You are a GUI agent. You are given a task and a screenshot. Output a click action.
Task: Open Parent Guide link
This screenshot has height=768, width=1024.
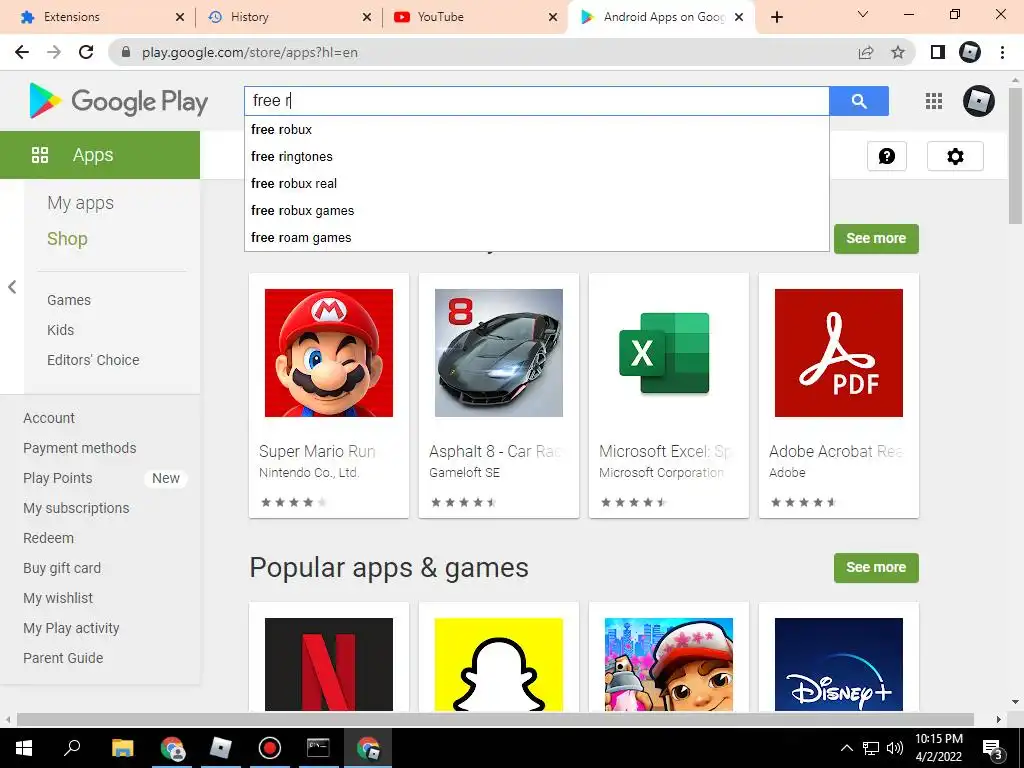tap(63, 659)
